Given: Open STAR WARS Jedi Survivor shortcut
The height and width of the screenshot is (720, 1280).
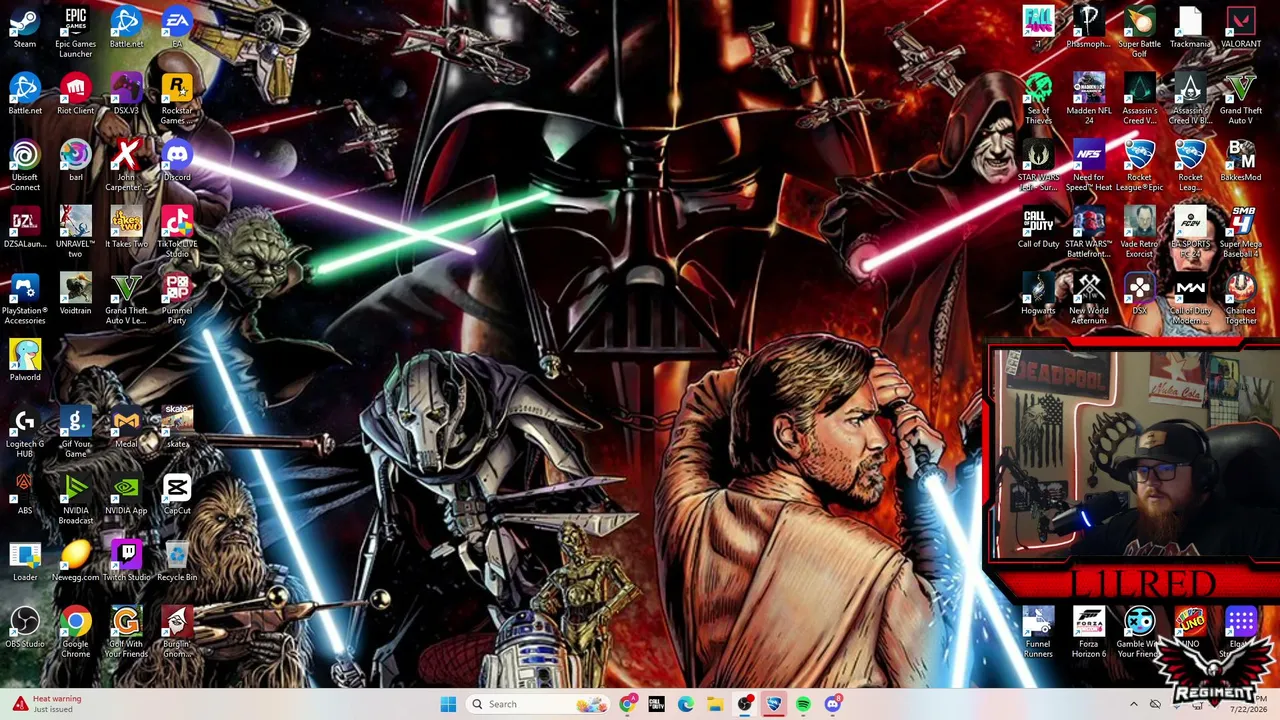Looking at the screenshot, I should point(1038,166).
